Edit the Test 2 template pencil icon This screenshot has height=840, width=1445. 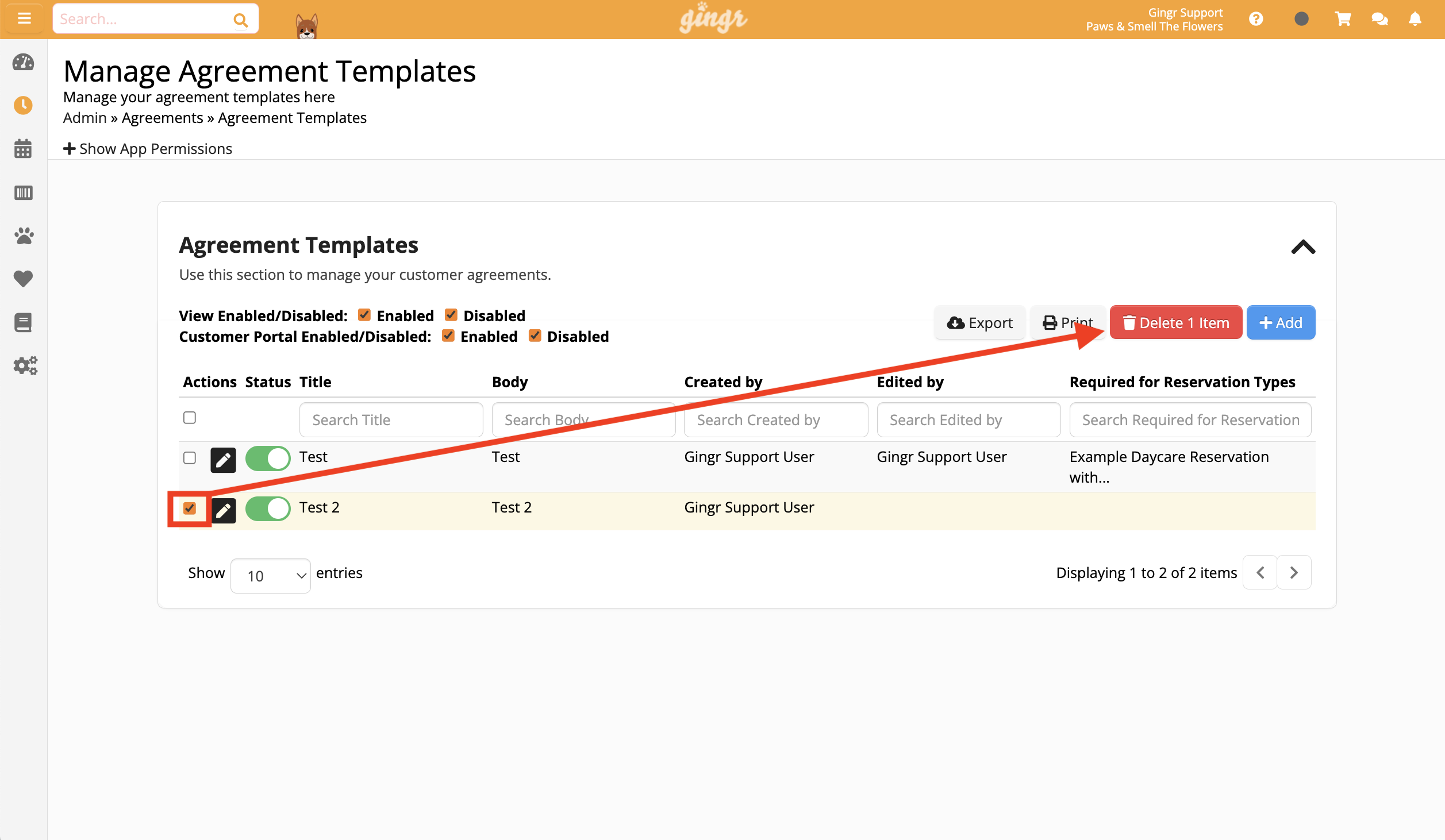(x=223, y=510)
